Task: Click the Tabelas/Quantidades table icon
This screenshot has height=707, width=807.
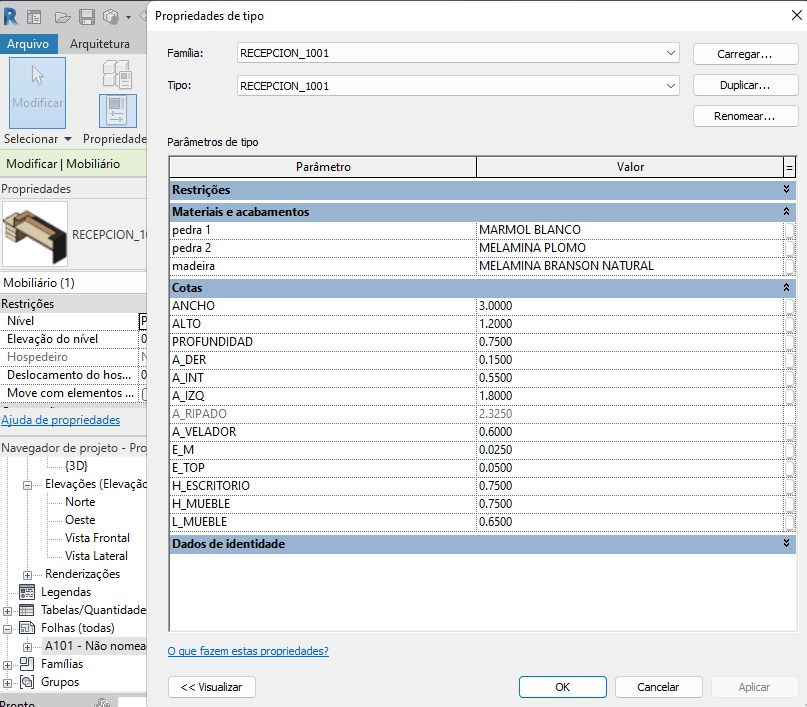Action: [27, 610]
